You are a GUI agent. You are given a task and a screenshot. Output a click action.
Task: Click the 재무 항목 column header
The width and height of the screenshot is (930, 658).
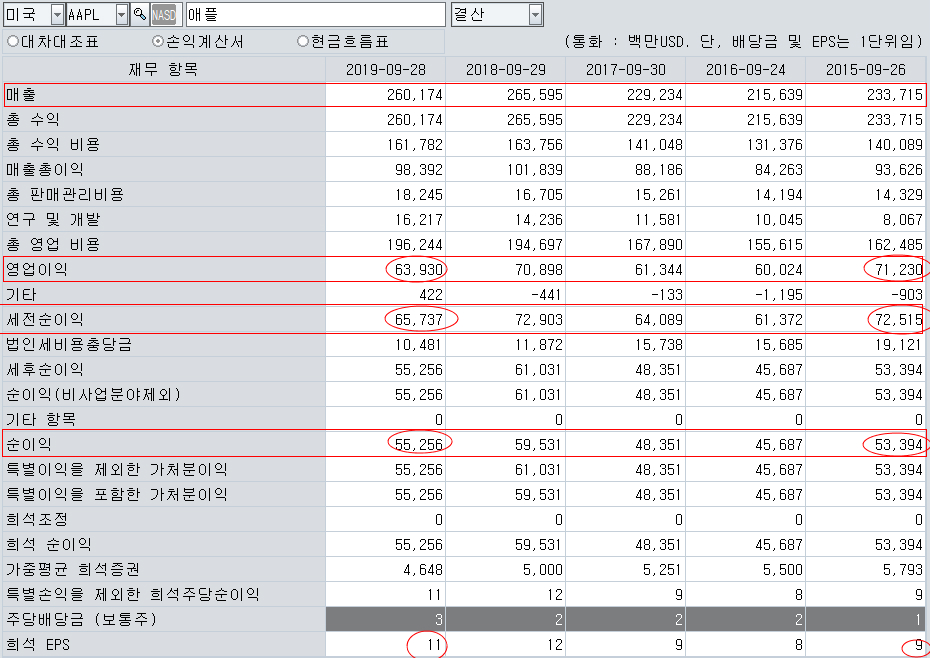point(163,69)
